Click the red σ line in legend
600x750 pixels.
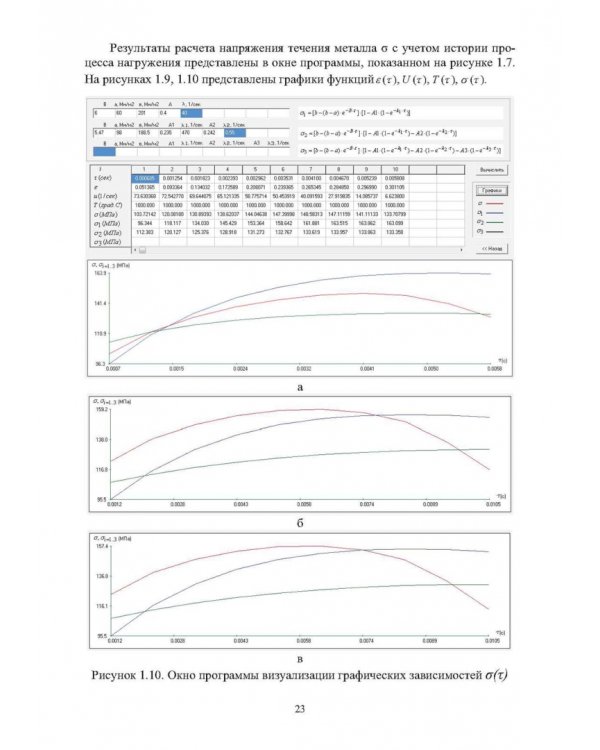click(496, 204)
